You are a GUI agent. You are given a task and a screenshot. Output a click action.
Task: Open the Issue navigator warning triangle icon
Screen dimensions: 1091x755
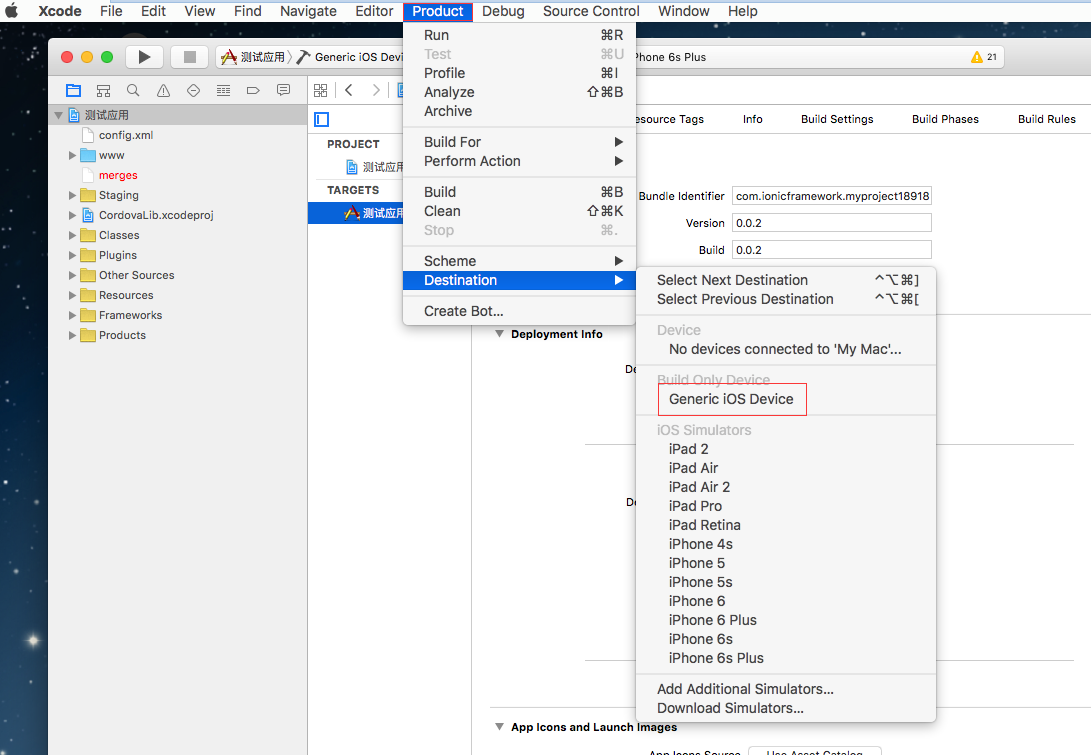[164, 90]
